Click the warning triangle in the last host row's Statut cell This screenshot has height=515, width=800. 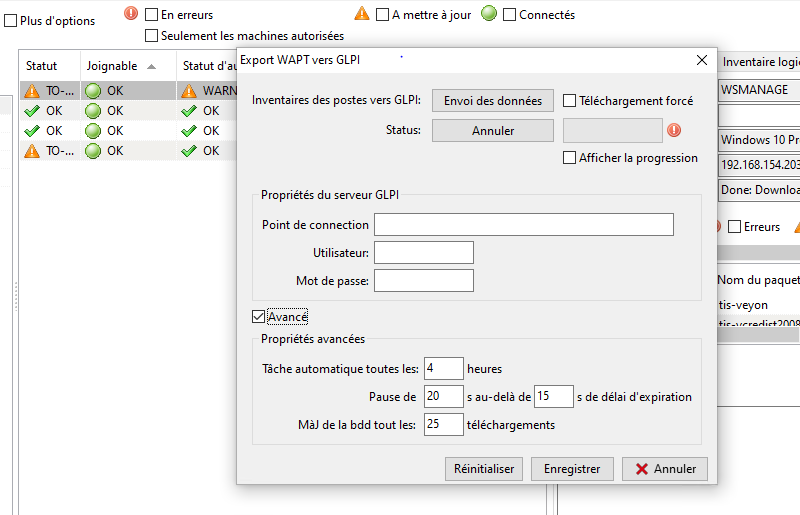32,151
